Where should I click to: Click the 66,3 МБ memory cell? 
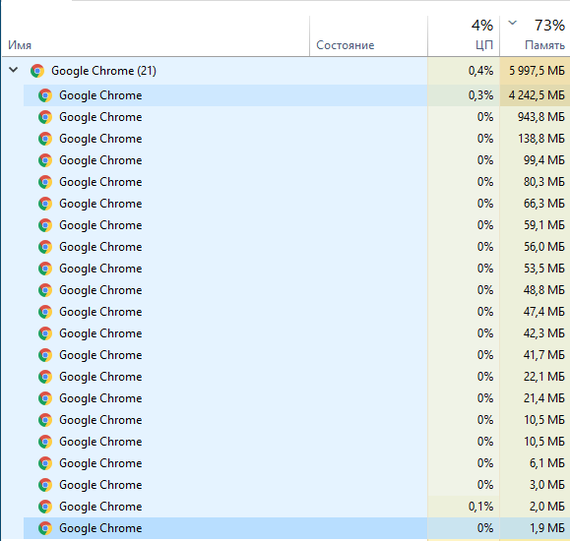click(x=535, y=204)
